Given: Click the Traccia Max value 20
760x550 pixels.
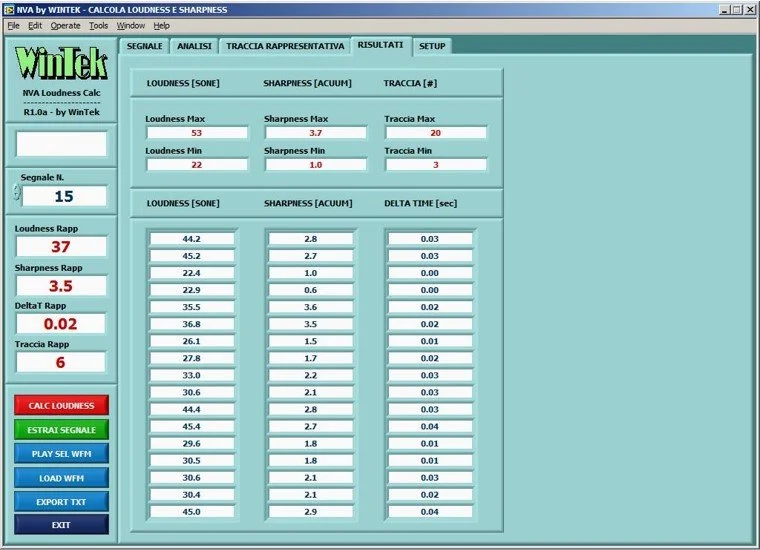Looking at the screenshot, I should coord(436,133).
